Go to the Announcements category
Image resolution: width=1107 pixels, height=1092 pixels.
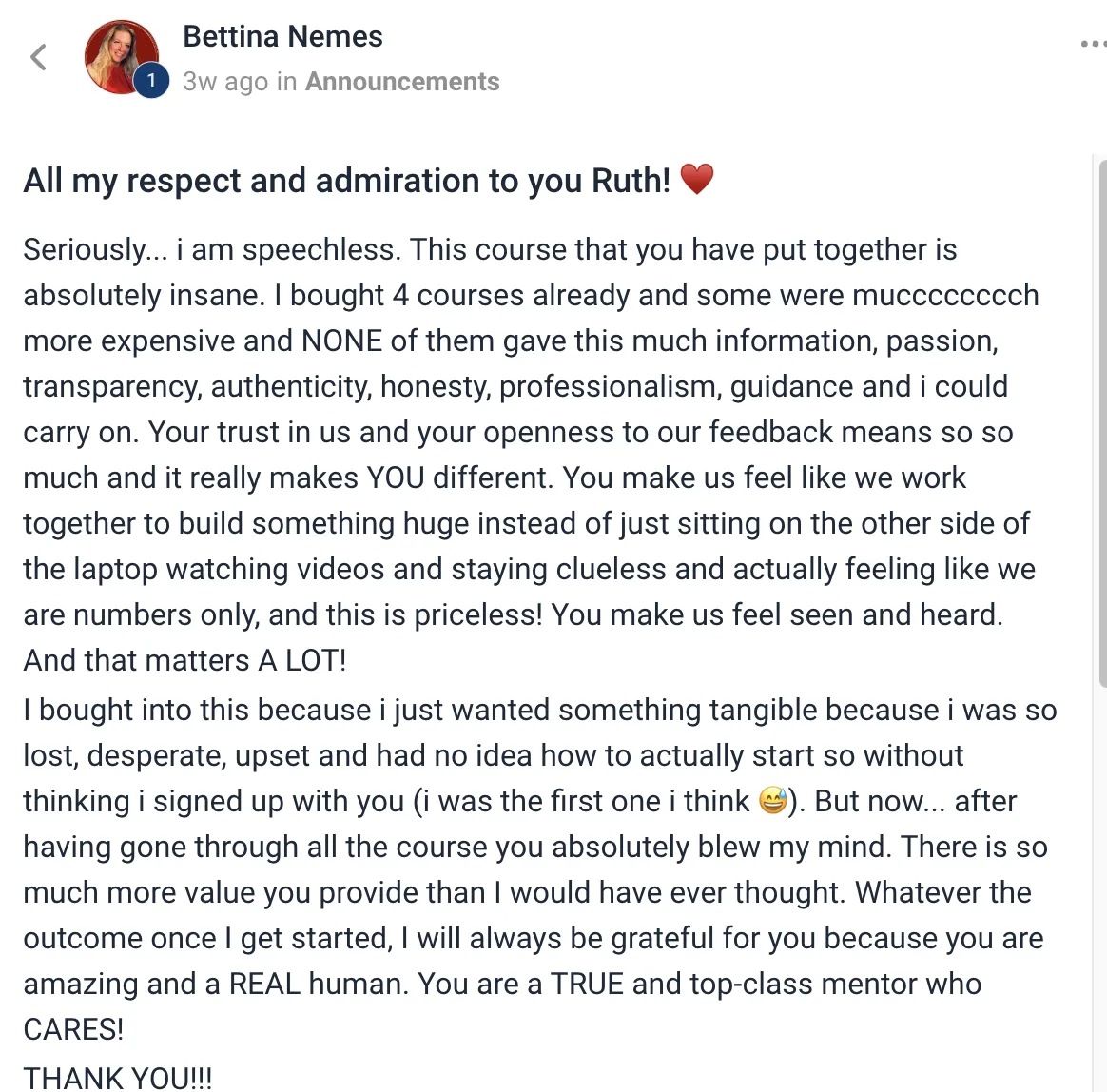(x=401, y=82)
